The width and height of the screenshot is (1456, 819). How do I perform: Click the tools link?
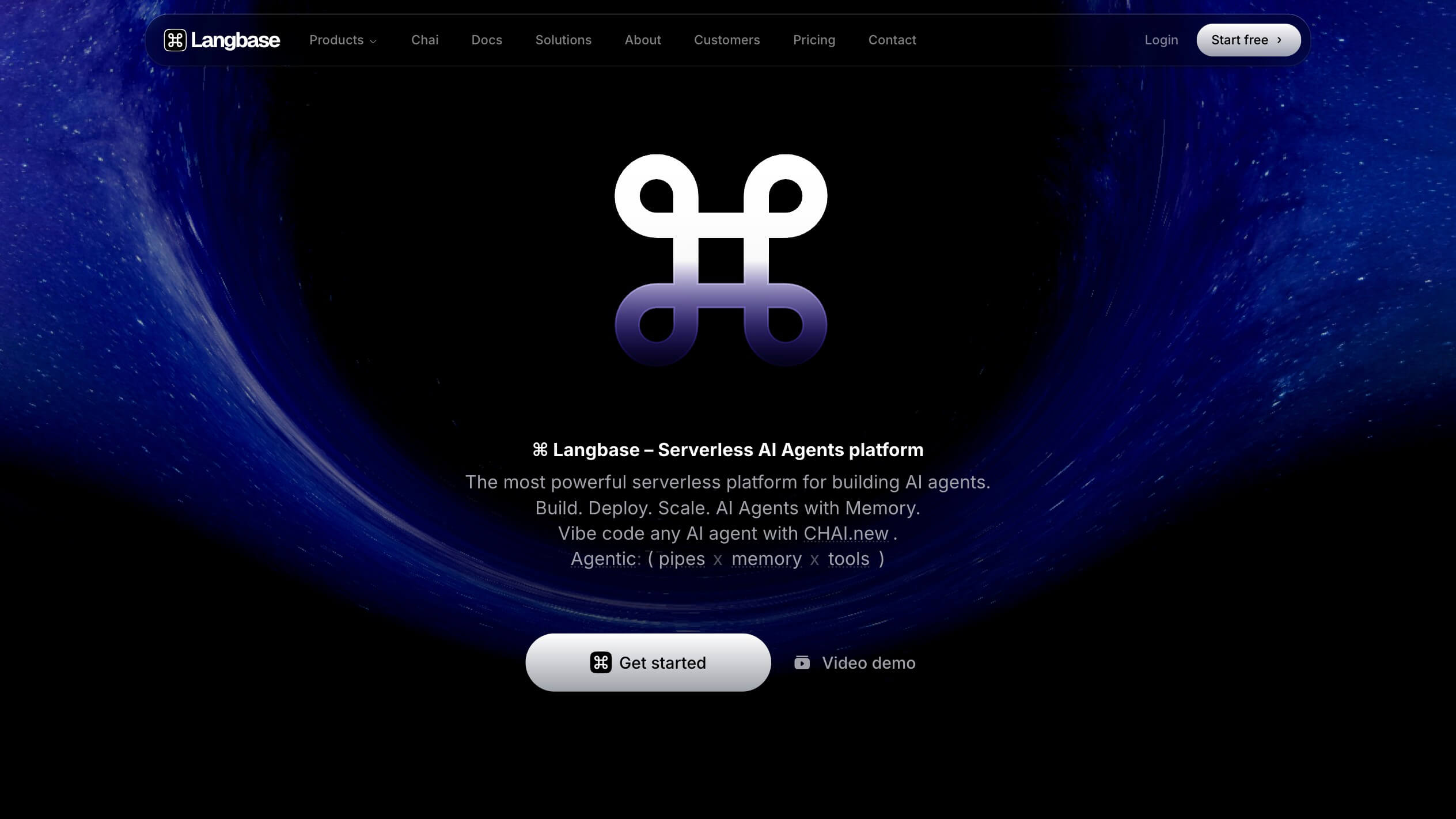tap(848, 558)
